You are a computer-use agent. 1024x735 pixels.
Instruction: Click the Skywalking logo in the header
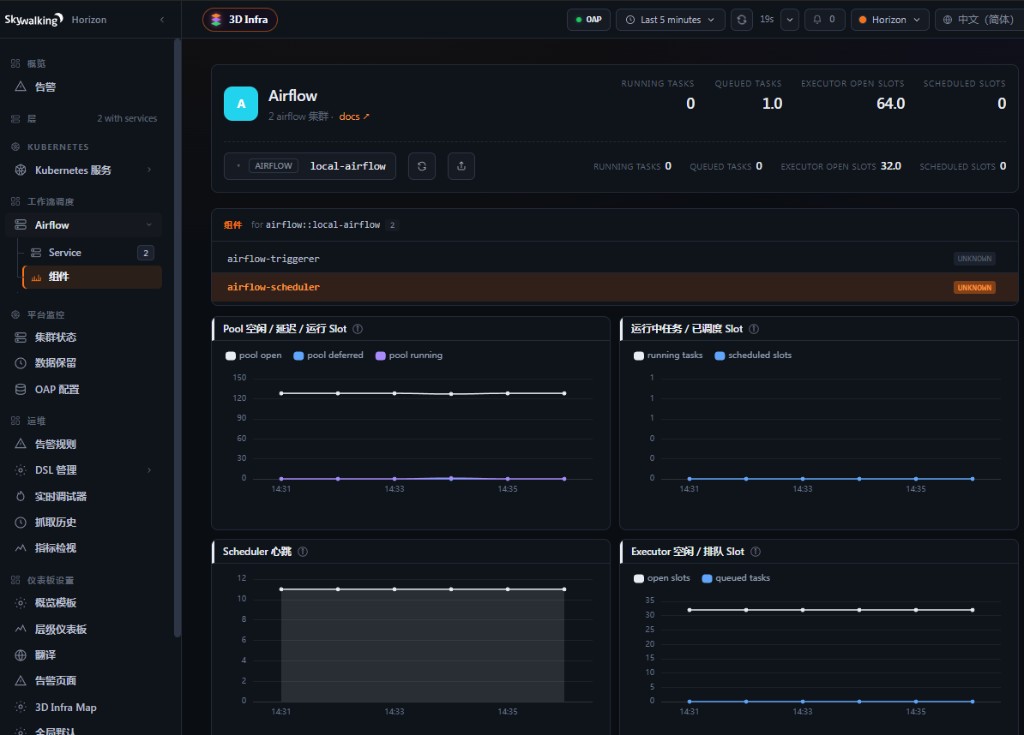point(34,20)
